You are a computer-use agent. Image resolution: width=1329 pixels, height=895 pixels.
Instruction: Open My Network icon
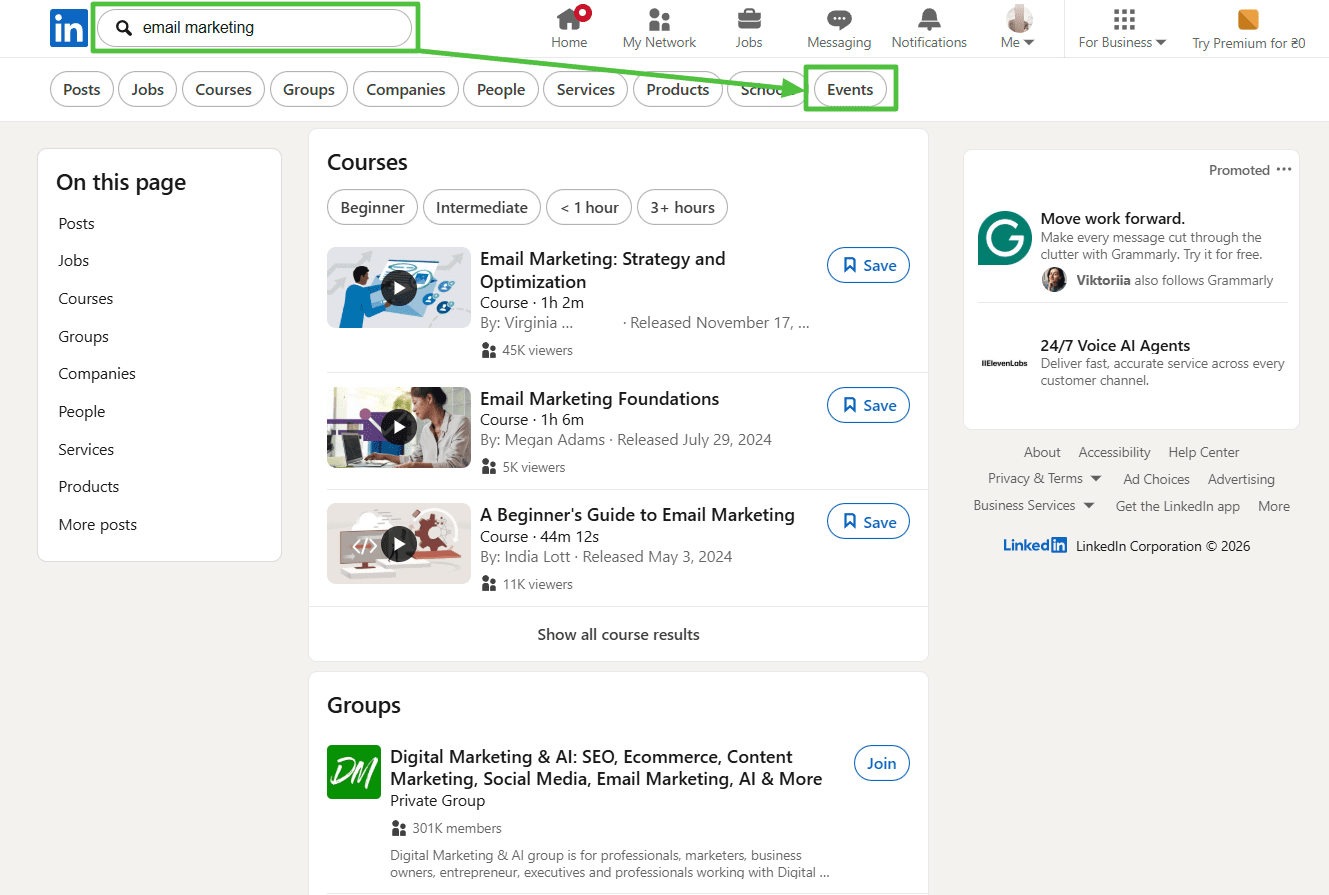(659, 19)
